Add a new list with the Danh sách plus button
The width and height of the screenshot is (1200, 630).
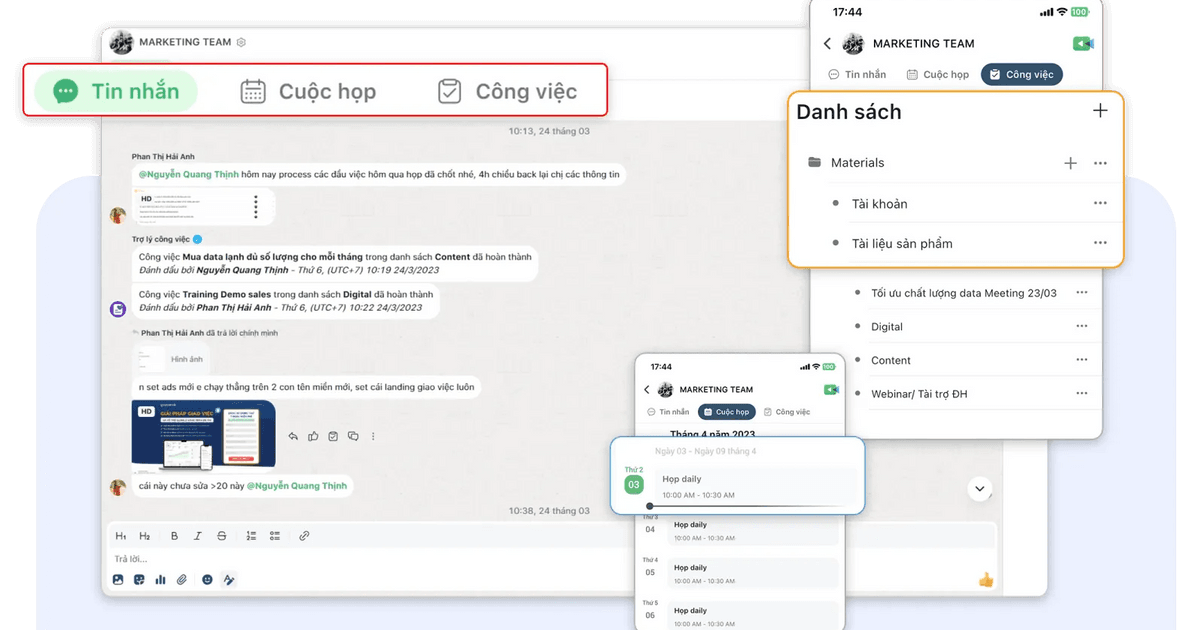1100,111
